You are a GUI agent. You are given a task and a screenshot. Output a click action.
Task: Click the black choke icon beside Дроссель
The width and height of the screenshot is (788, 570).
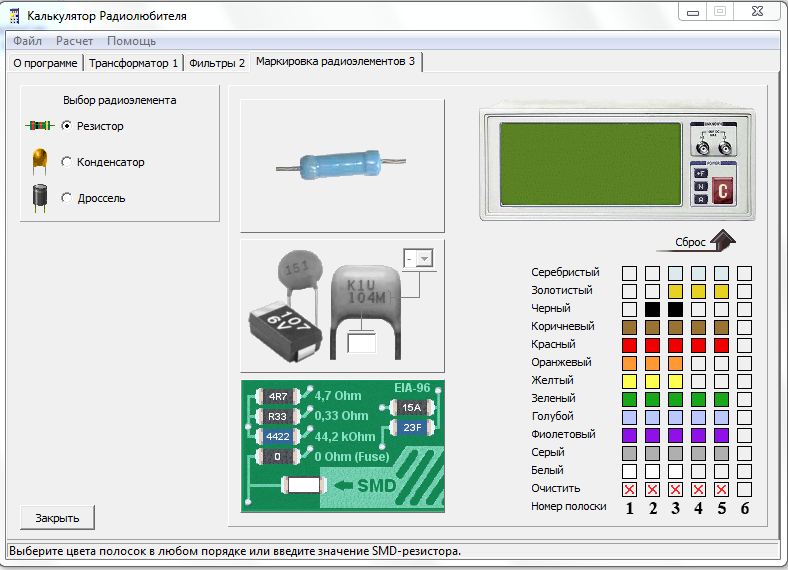(40, 197)
